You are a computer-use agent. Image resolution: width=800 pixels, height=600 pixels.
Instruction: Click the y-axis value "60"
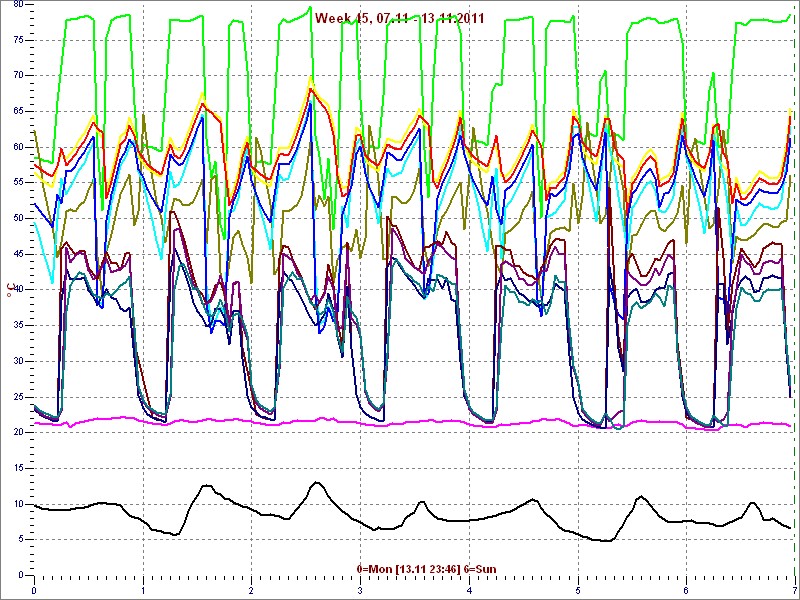(18, 147)
